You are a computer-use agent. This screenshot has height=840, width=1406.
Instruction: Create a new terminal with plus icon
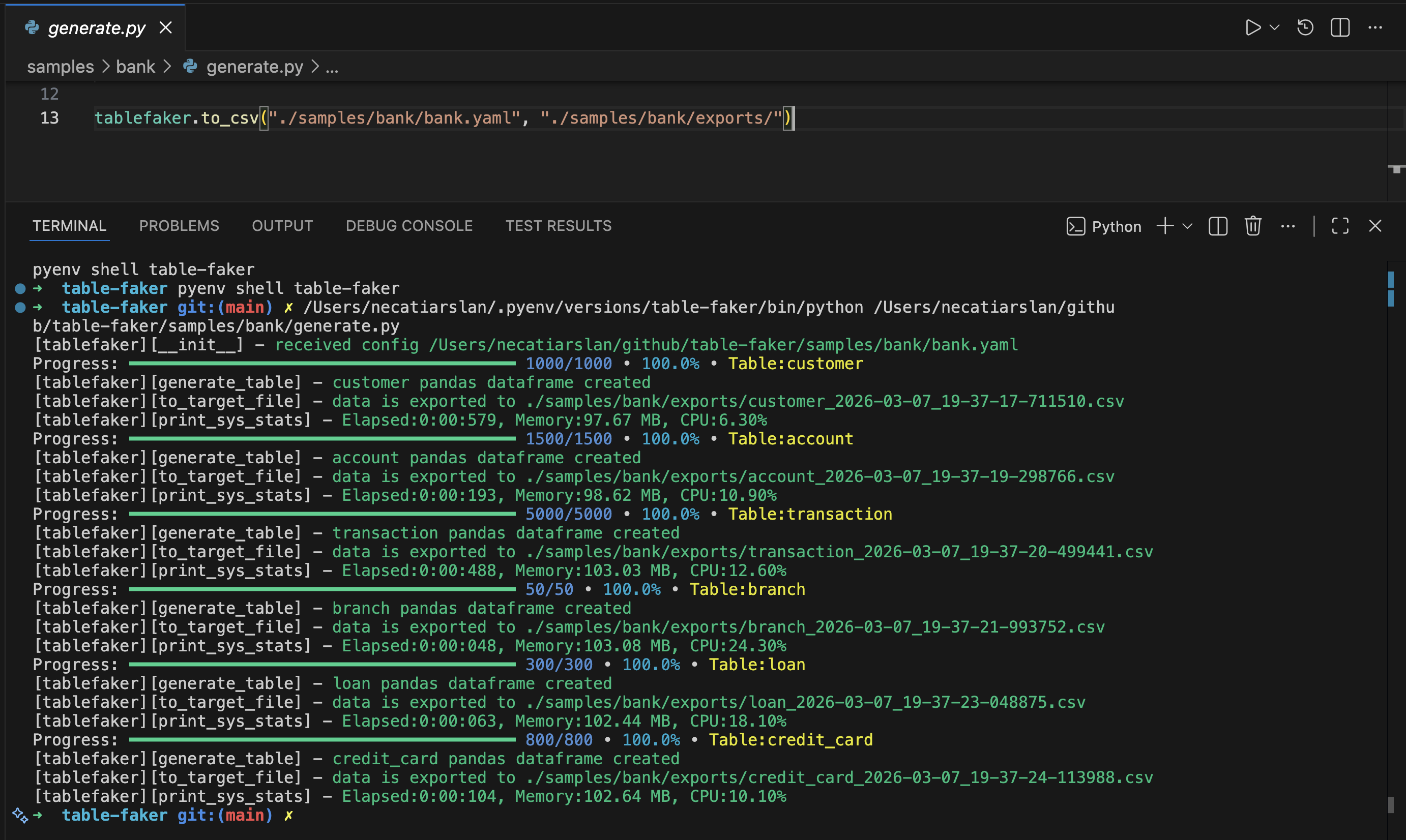tap(1164, 226)
